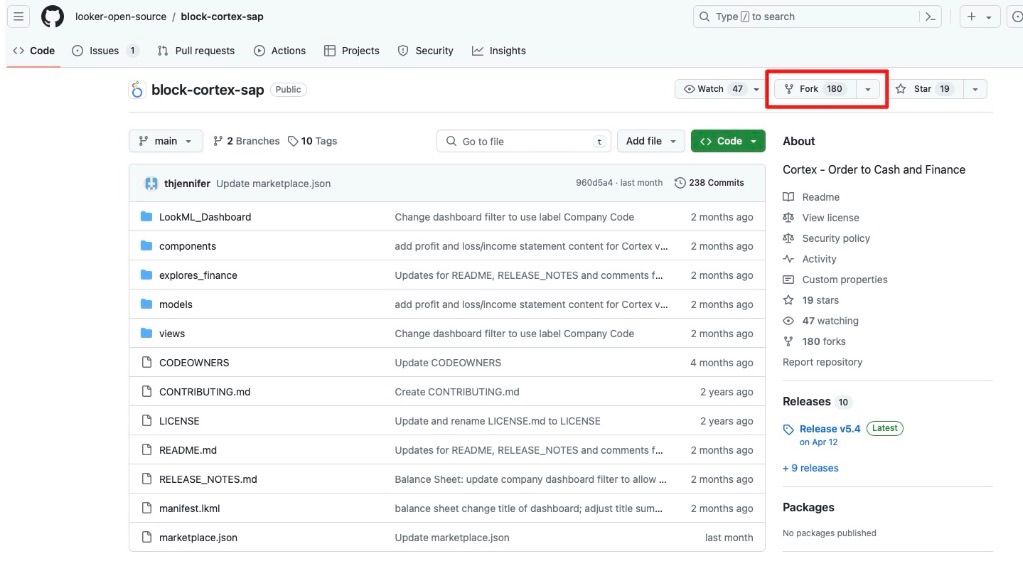This screenshot has width=1023, height=570.
Task: Click the RELEASE_NOTES.md file icon
Action: (146, 479)
